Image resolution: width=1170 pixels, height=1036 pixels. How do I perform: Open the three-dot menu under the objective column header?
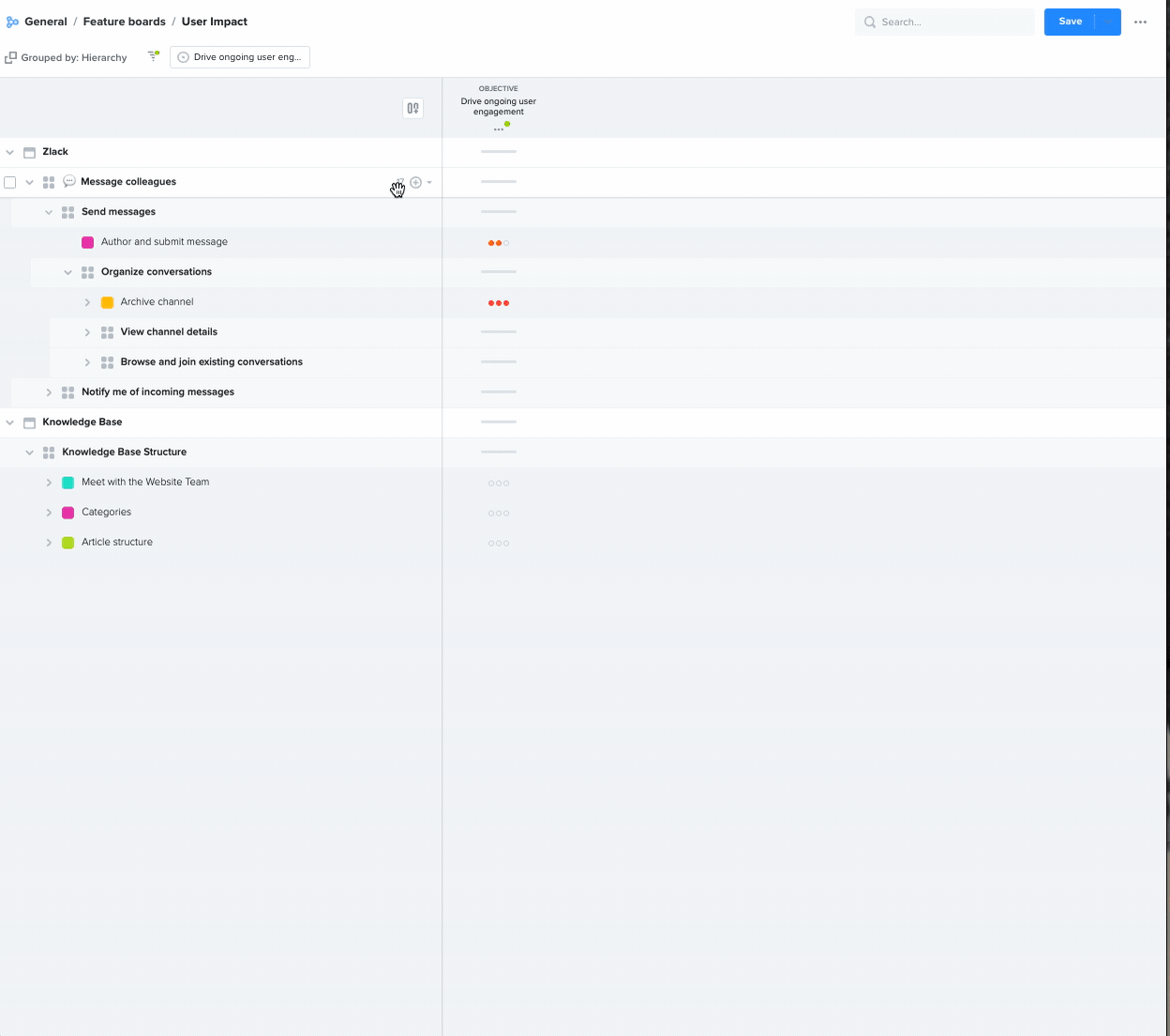(498, 129)
